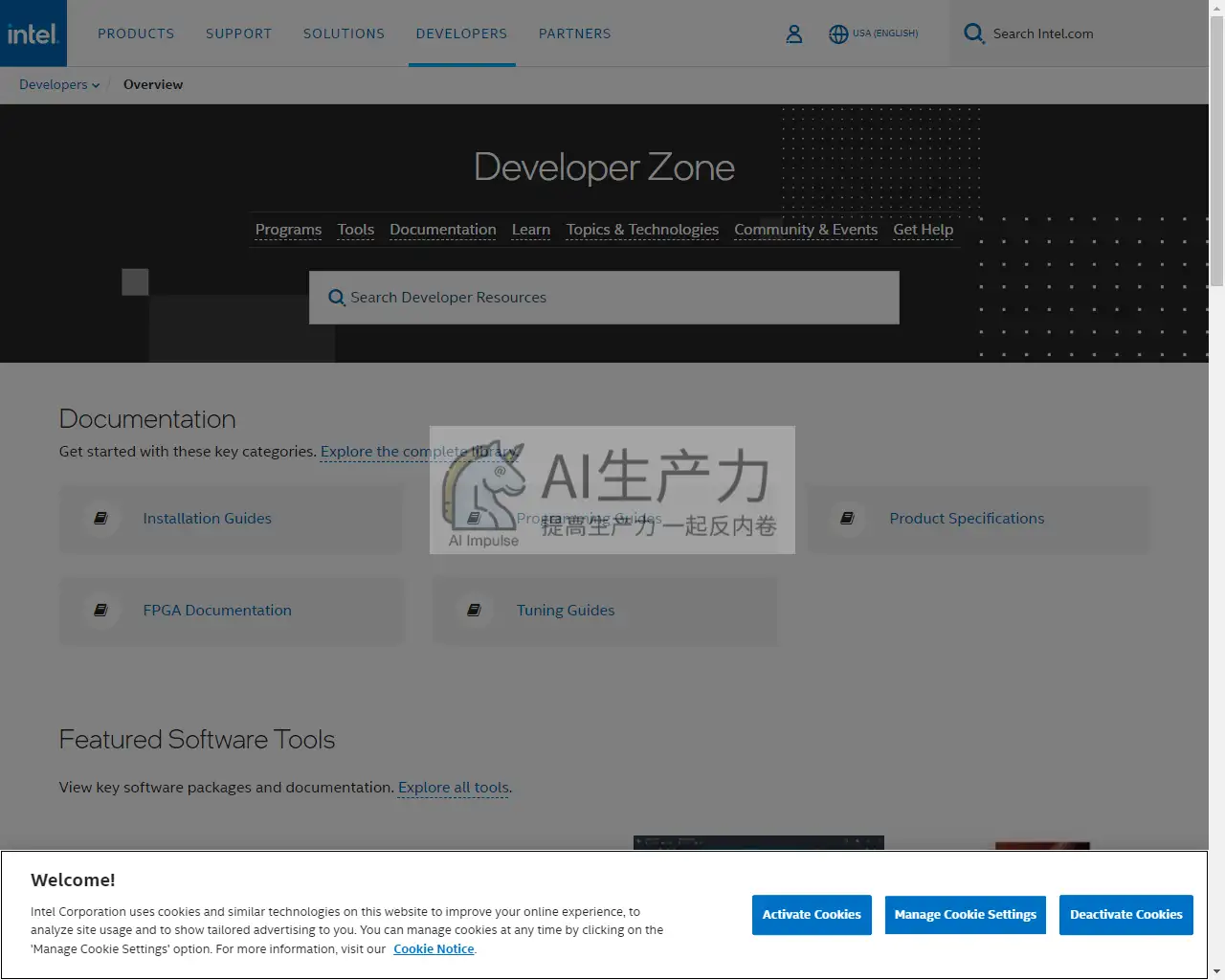Open the Partners menu
Viewport: 1225px width, 980px height.
pyautogui.click(x=574, y=33)
